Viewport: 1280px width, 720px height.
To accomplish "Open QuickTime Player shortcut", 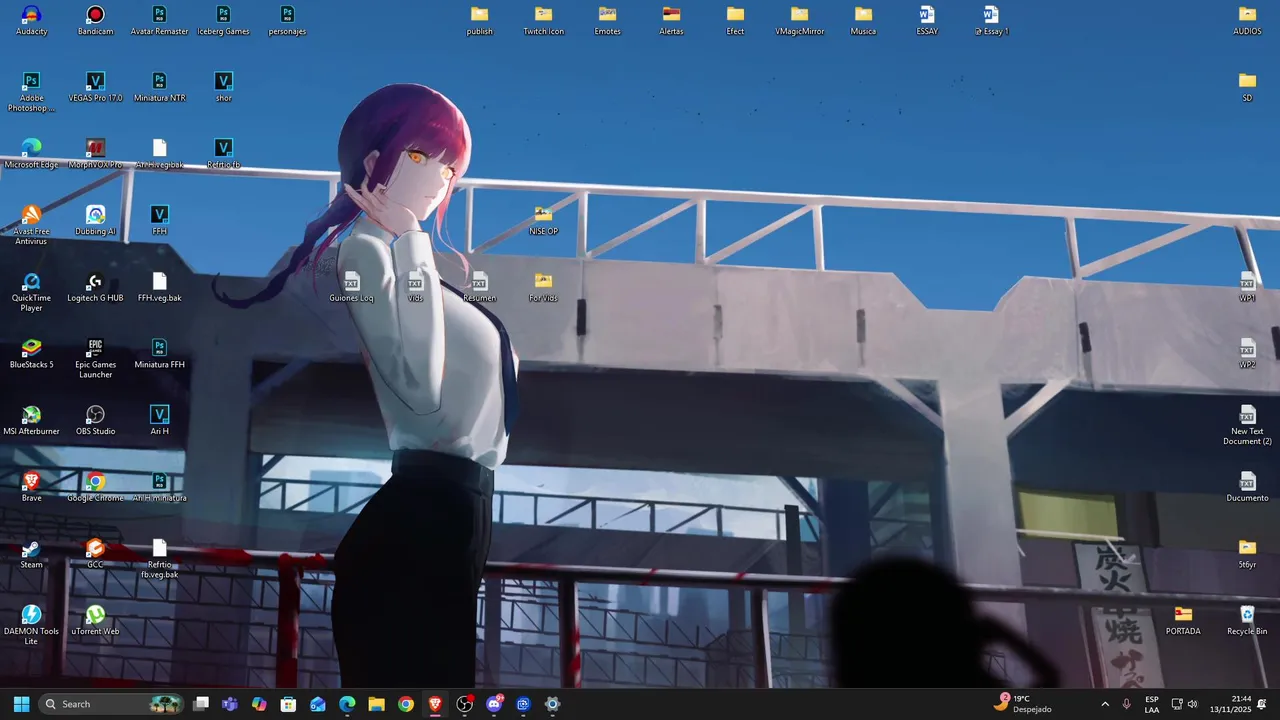I will coord(31,292).
